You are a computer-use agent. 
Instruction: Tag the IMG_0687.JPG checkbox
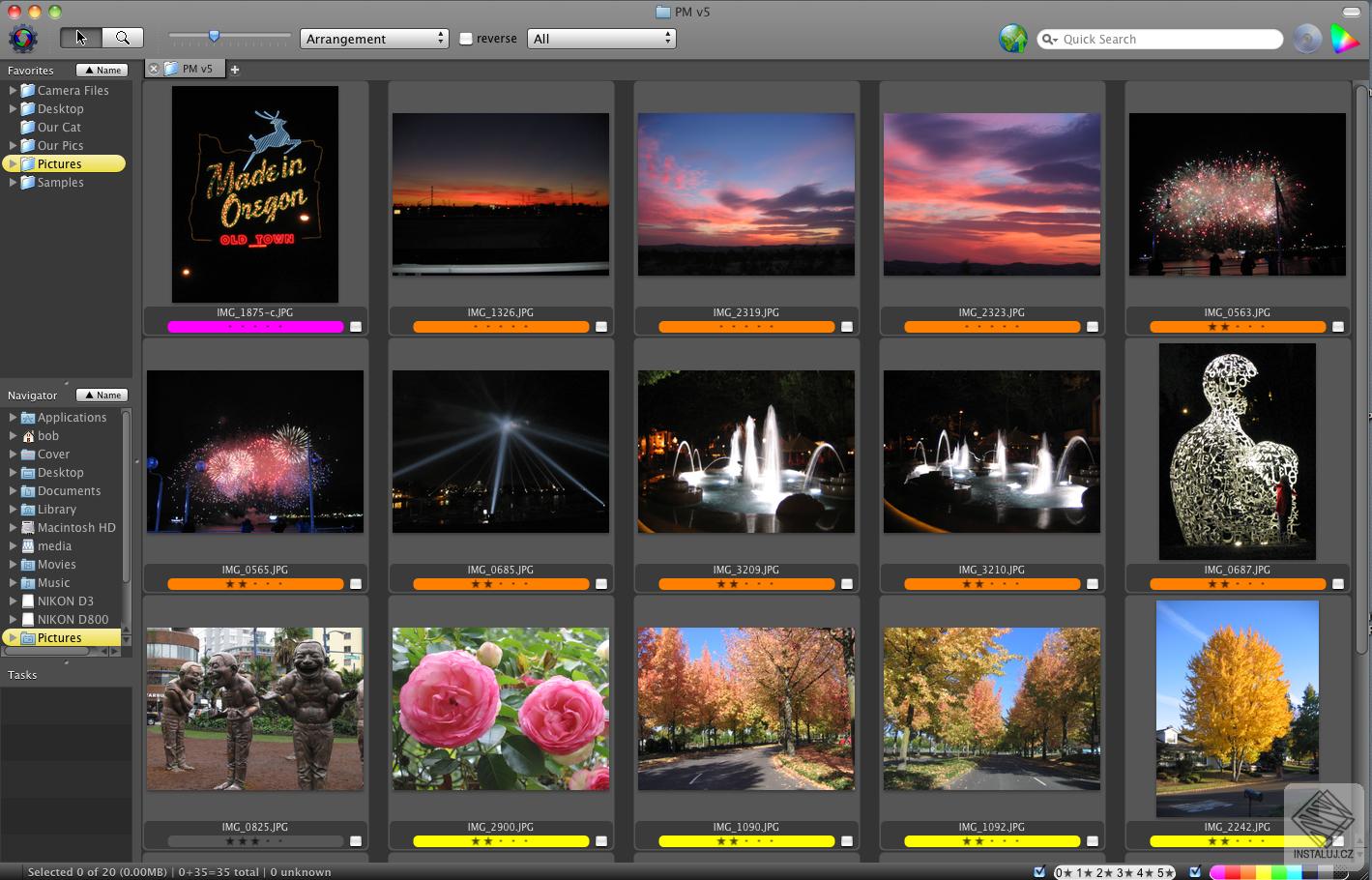(x=1338, y=584)
